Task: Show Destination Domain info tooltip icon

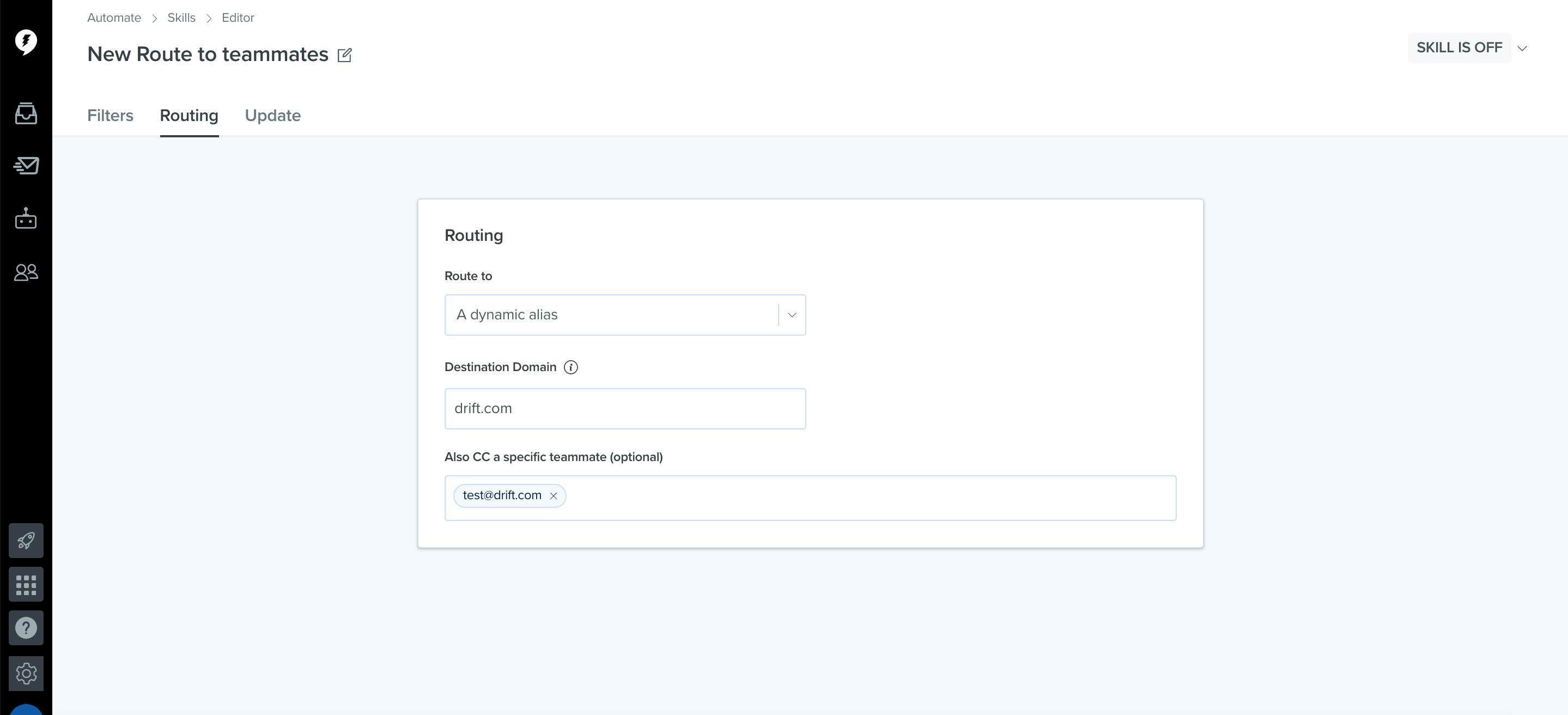Action: 570,367
